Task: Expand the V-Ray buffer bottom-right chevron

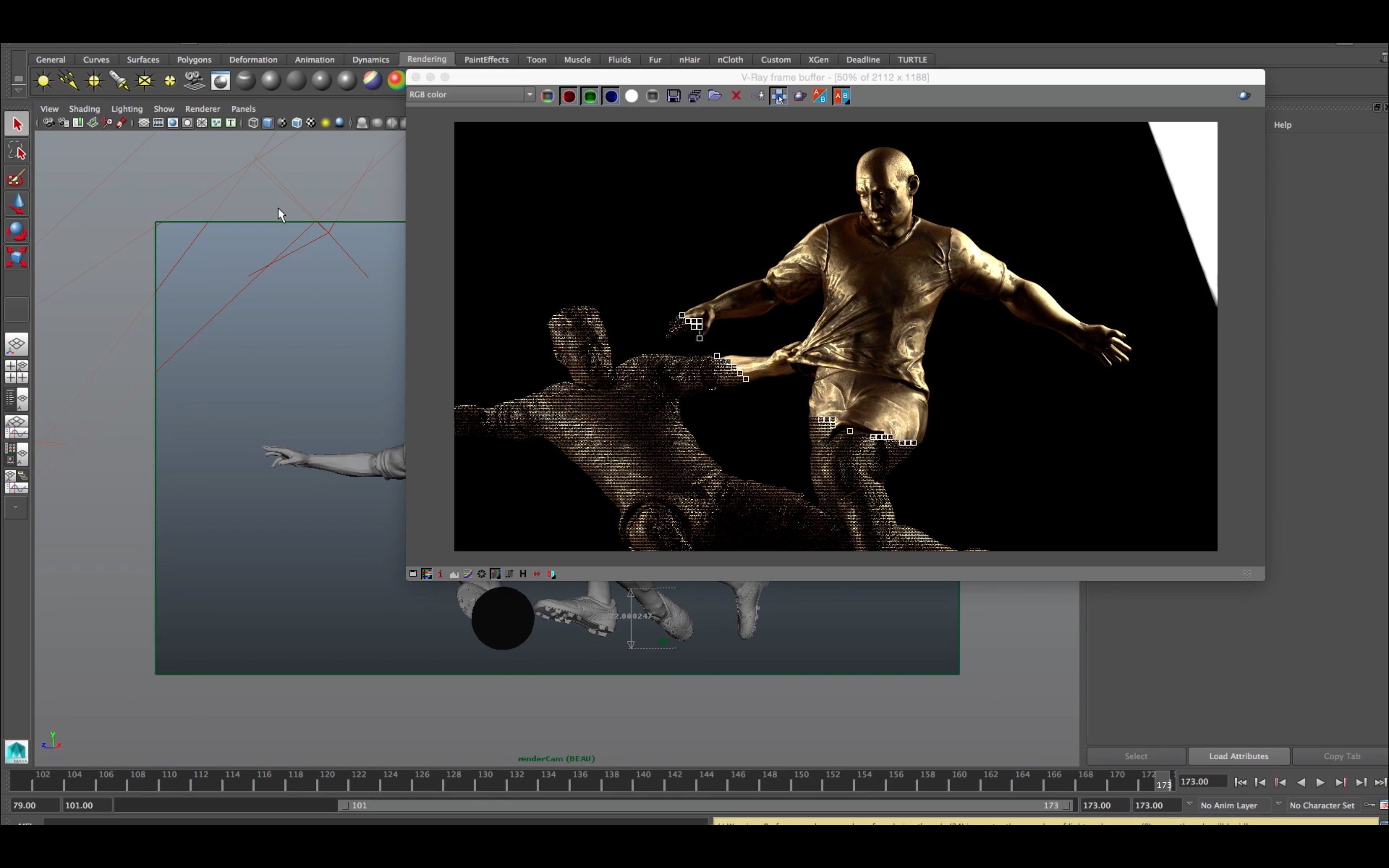Action: point(1247,574)
